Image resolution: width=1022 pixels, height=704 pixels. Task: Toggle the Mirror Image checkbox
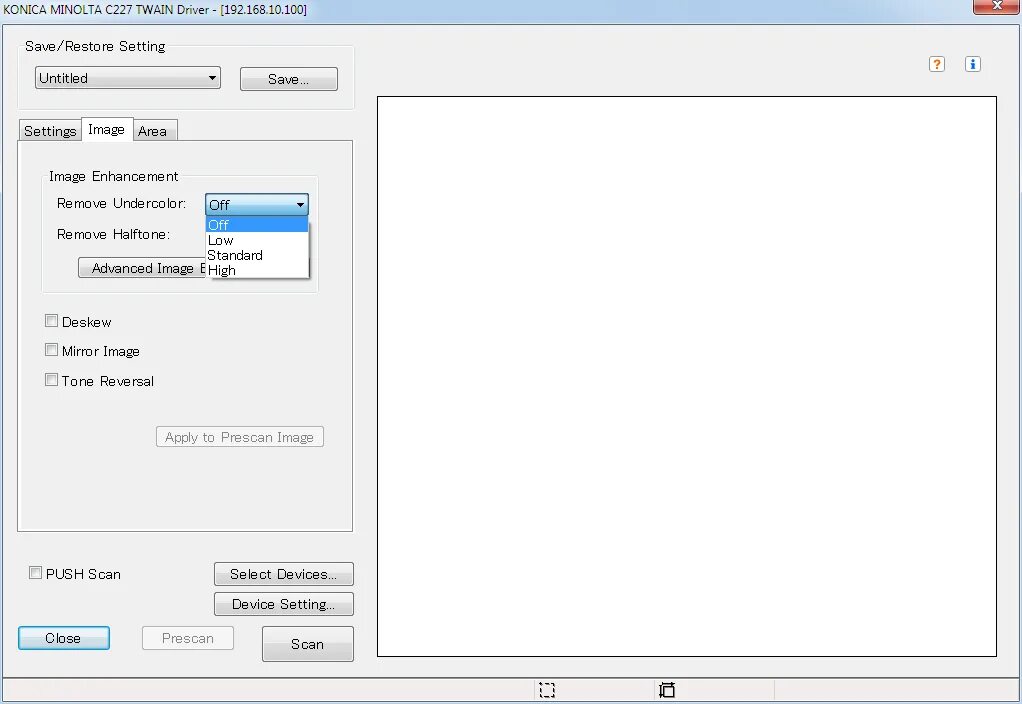(51, 350)
